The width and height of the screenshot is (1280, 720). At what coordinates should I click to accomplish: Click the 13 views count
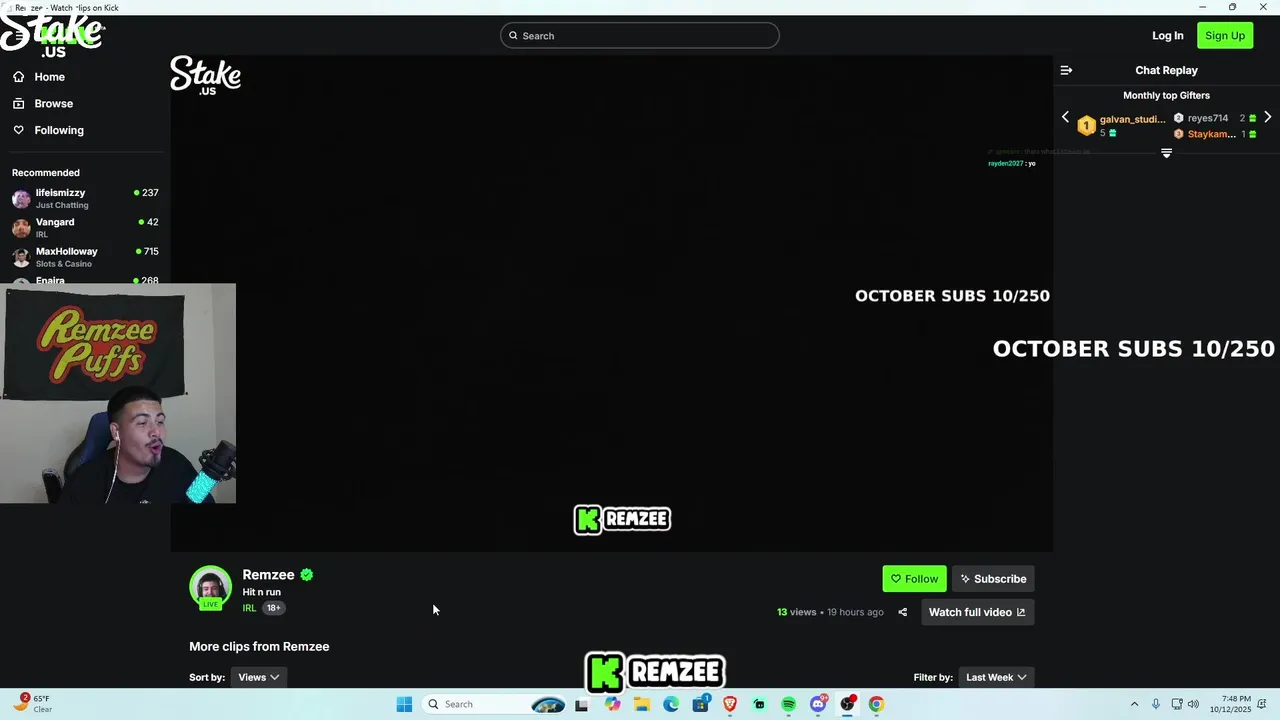(796, 612)
